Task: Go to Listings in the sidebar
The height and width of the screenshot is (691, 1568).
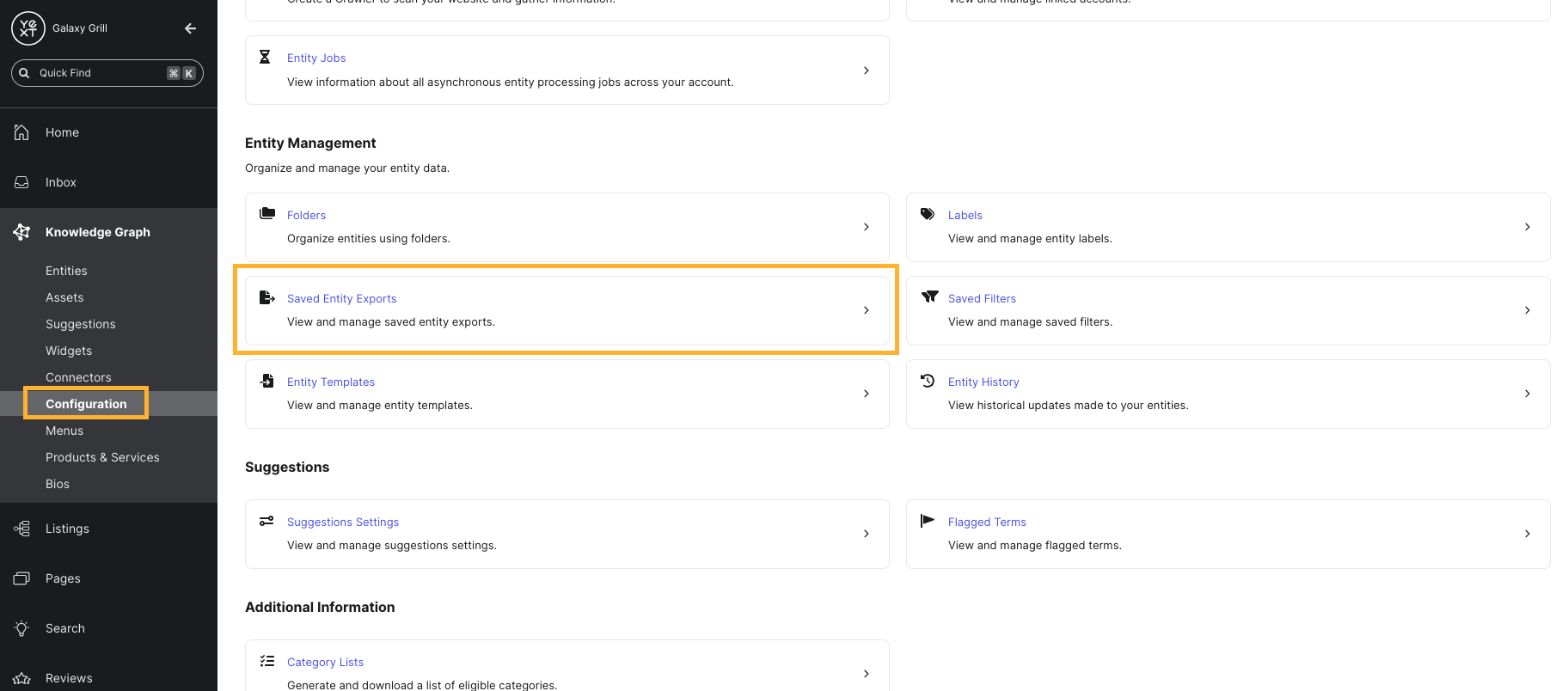Action: click(x=67, y=529)
